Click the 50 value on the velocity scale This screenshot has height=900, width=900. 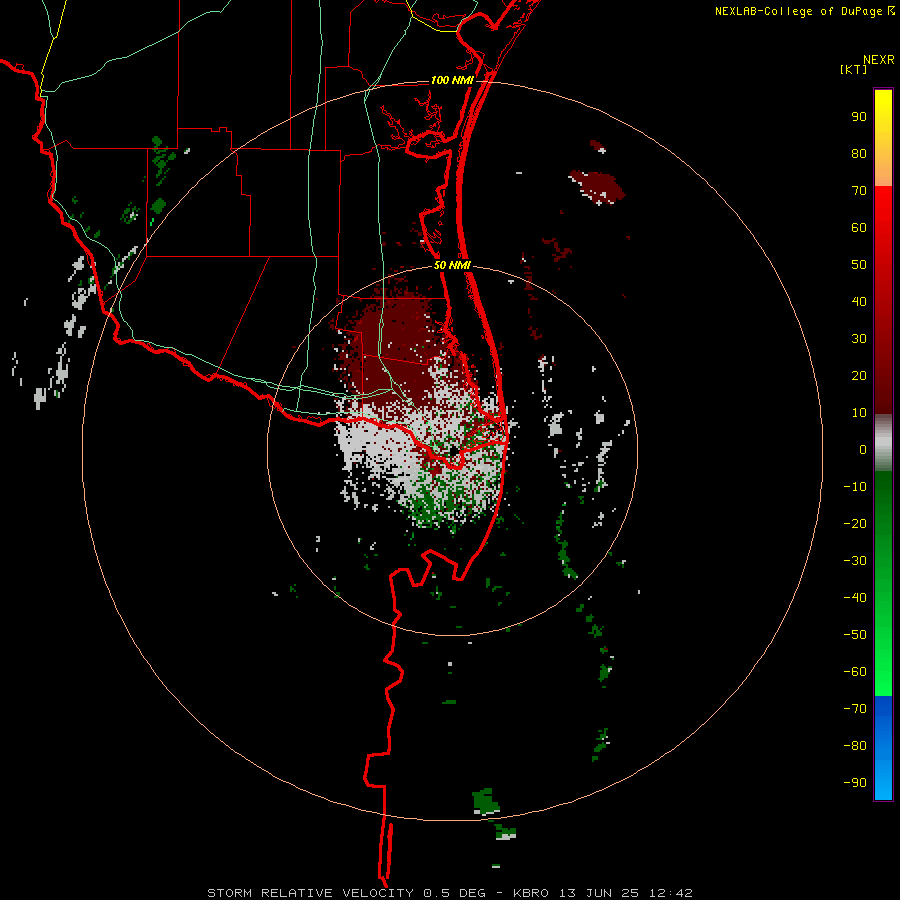[x=859, y=265]
